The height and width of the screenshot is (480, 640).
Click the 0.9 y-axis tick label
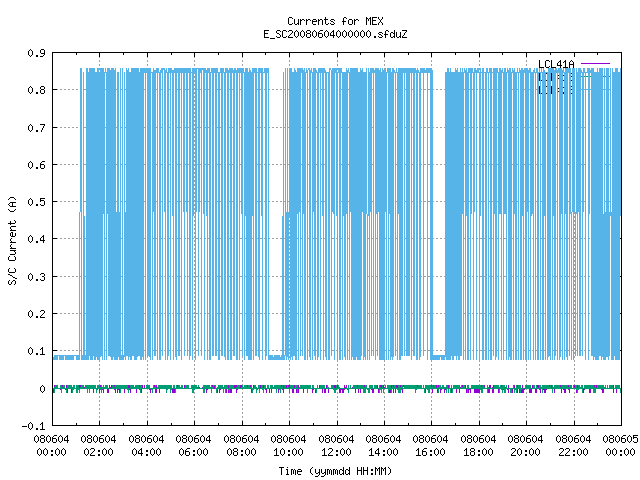point(36,53)
